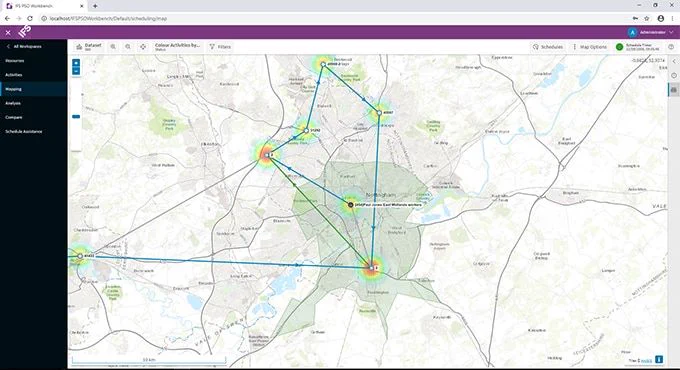This screenshot has width=680, height=370.
Task: Open Colour Activities by dropdown
Action: pos(177,47)
